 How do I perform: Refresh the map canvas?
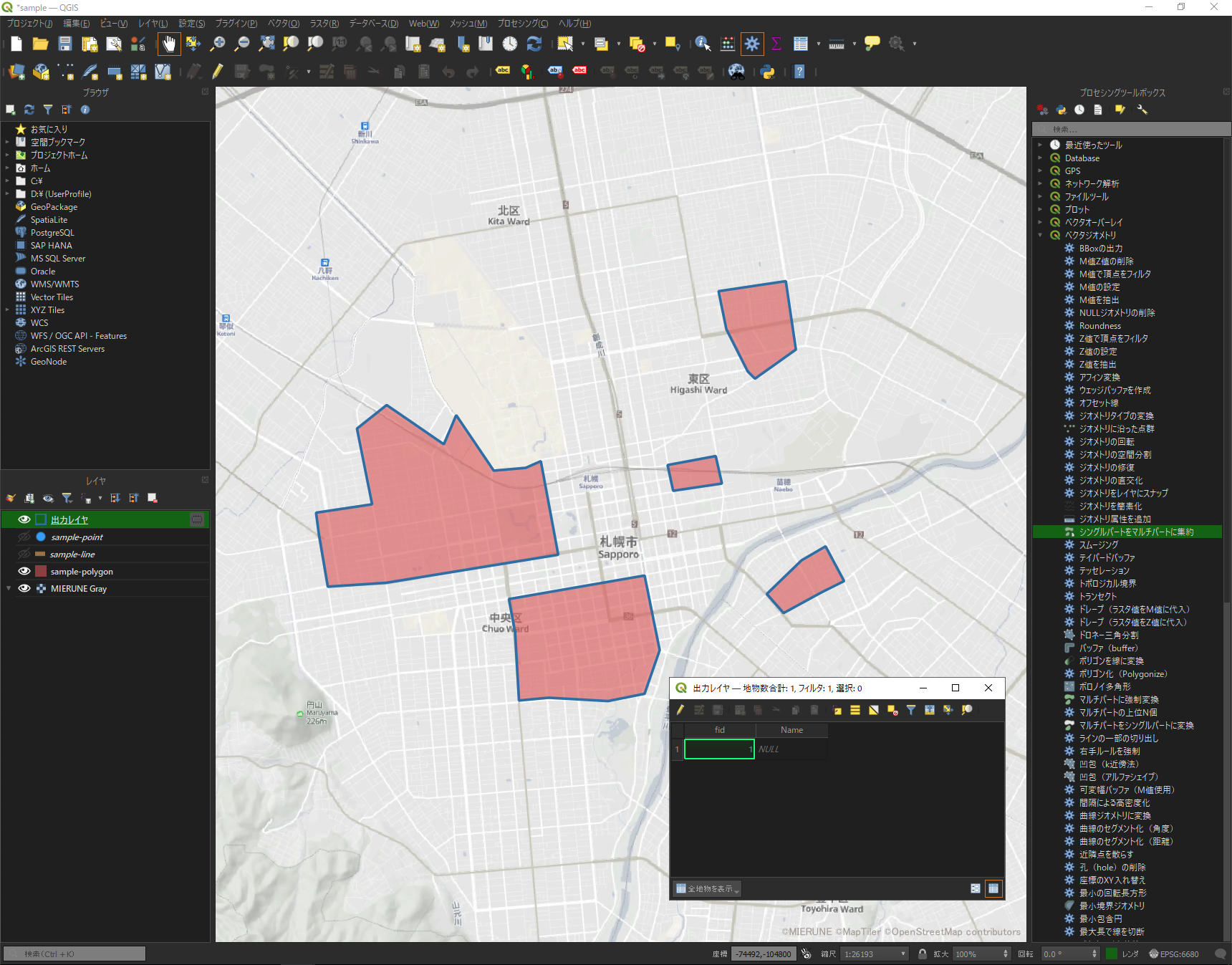click(534, 44)
